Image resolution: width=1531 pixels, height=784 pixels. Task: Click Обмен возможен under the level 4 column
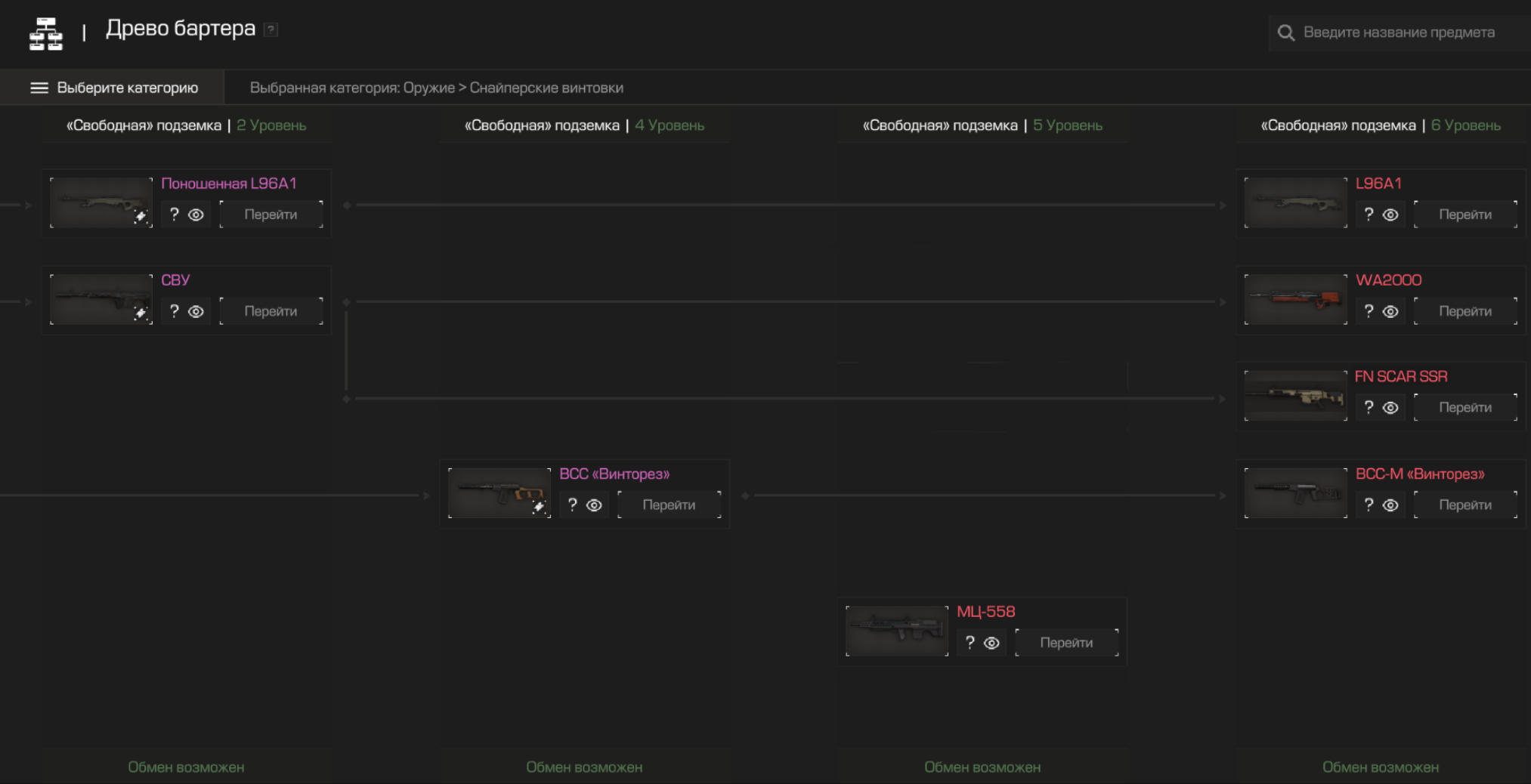pos(584,767)
